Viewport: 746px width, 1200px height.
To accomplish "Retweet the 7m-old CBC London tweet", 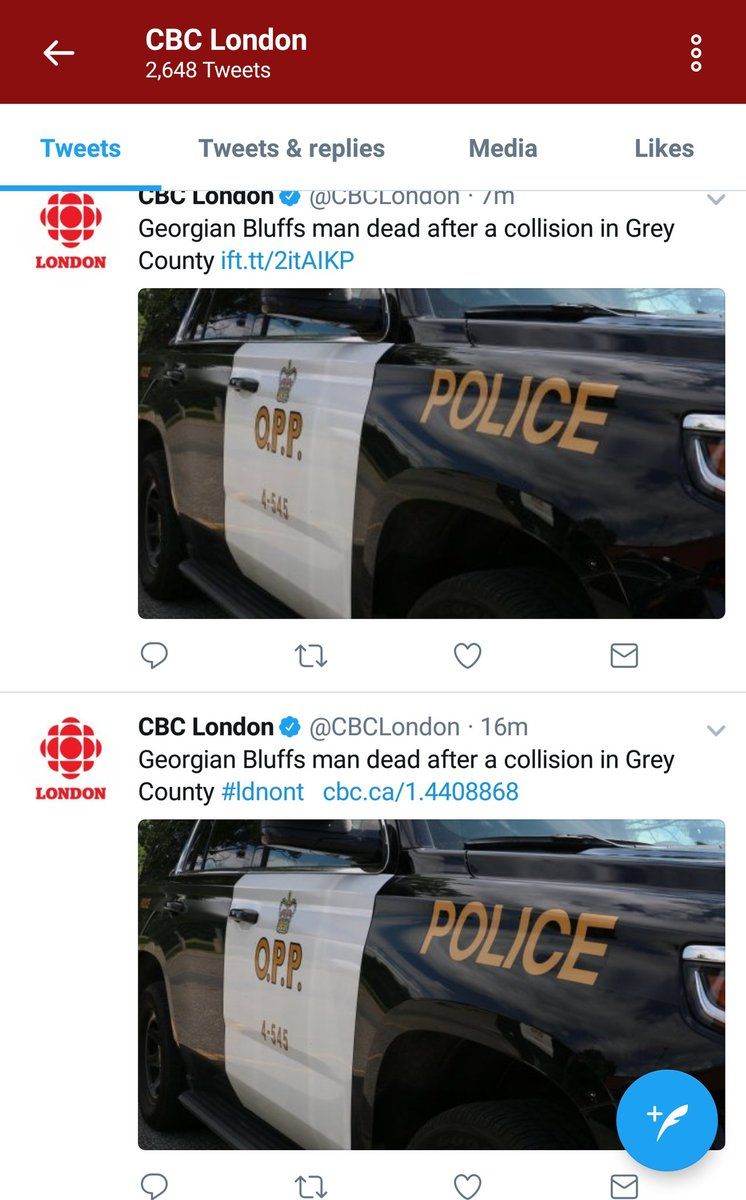I will click(310, 656).
